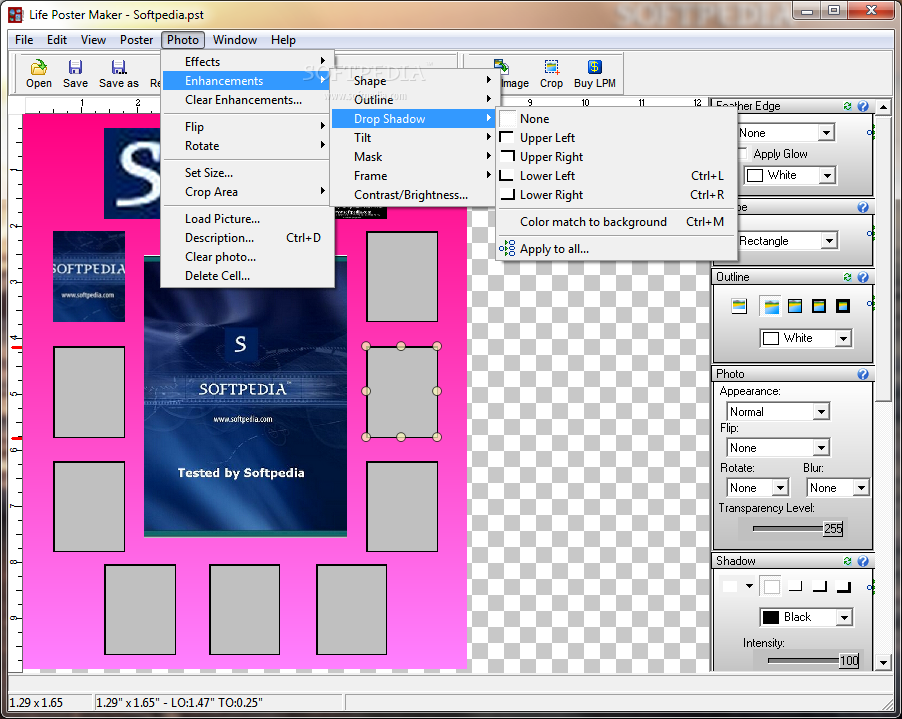
Task: Select the thin shadow size icon
Action: click(796, 587)
